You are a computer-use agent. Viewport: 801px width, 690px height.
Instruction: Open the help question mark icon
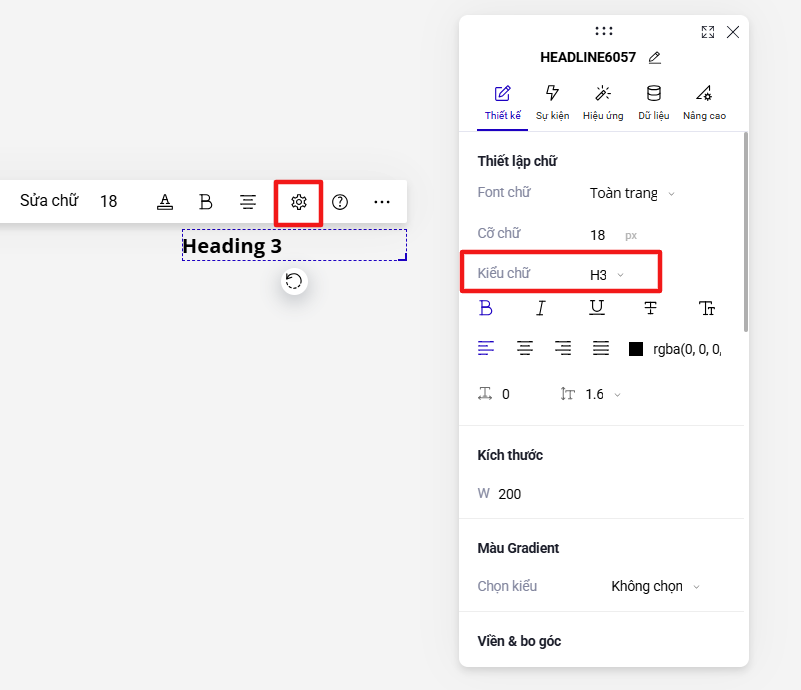pos(340,202)
